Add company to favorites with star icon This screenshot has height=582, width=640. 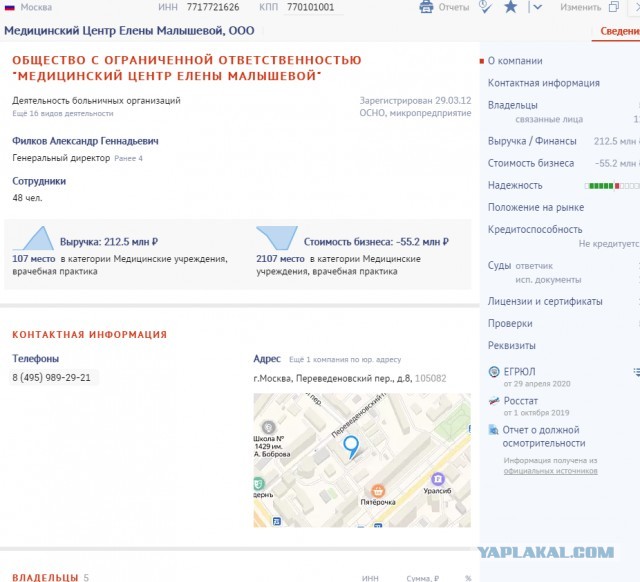tap(510, 7)
